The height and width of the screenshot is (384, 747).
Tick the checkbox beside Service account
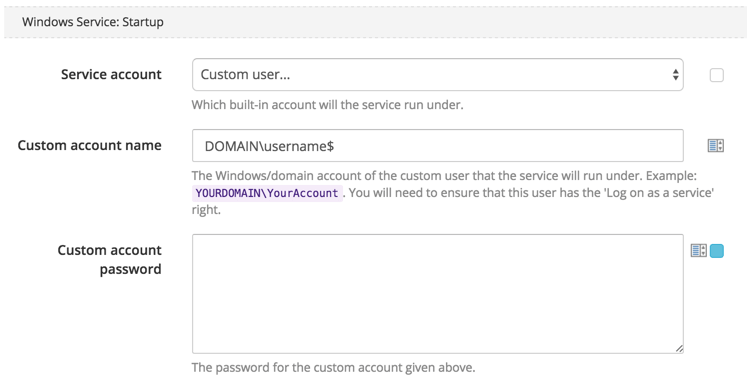(x=717, y=75)
